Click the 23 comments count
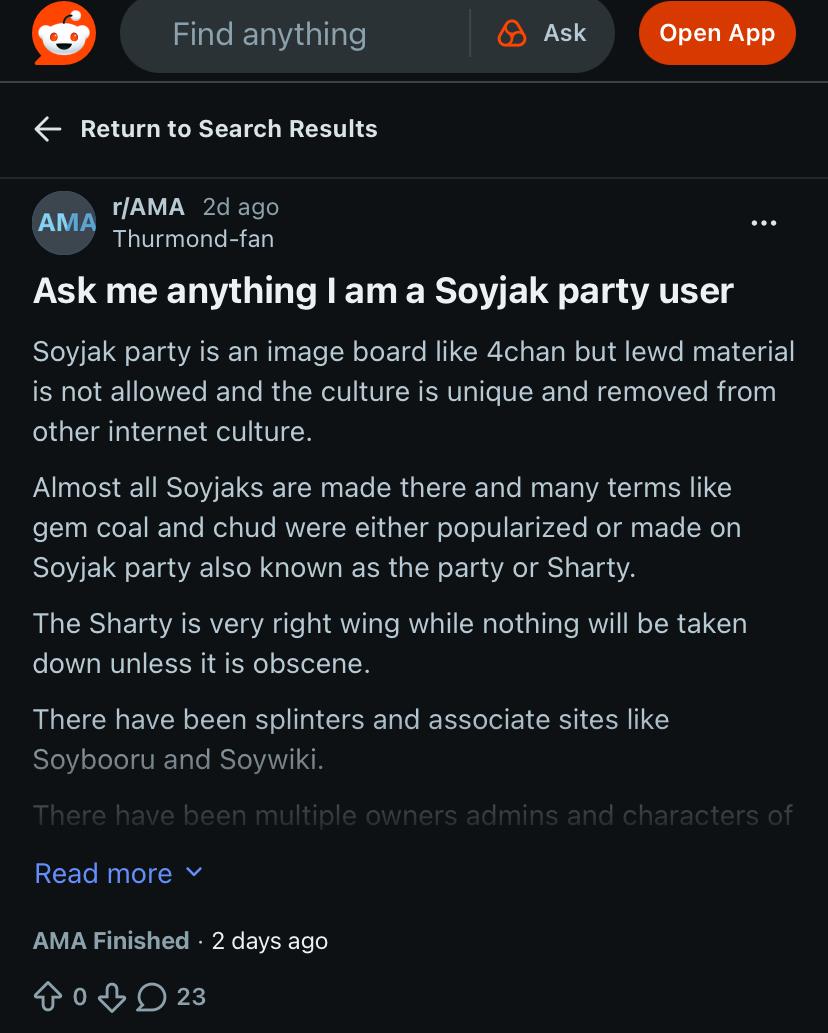Viewport: 828px width, 1033px height. tap(191, 996)
